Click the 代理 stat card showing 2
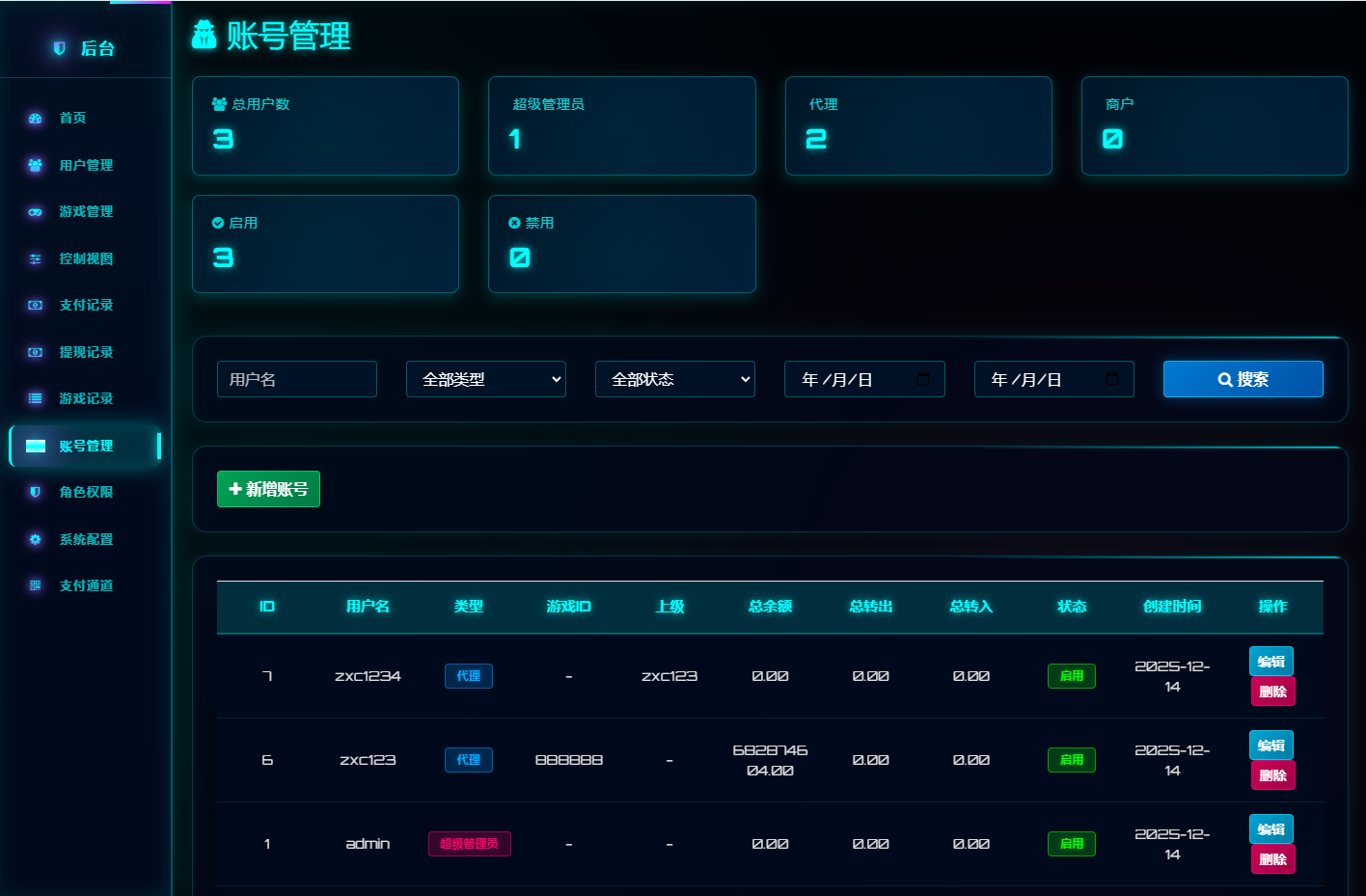Viewport: 1366px width, 896px height. point(918,125)
